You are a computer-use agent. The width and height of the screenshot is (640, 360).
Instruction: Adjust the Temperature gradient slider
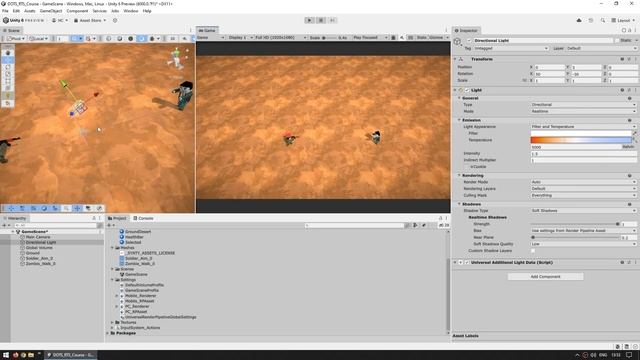[x=581, y=140]
